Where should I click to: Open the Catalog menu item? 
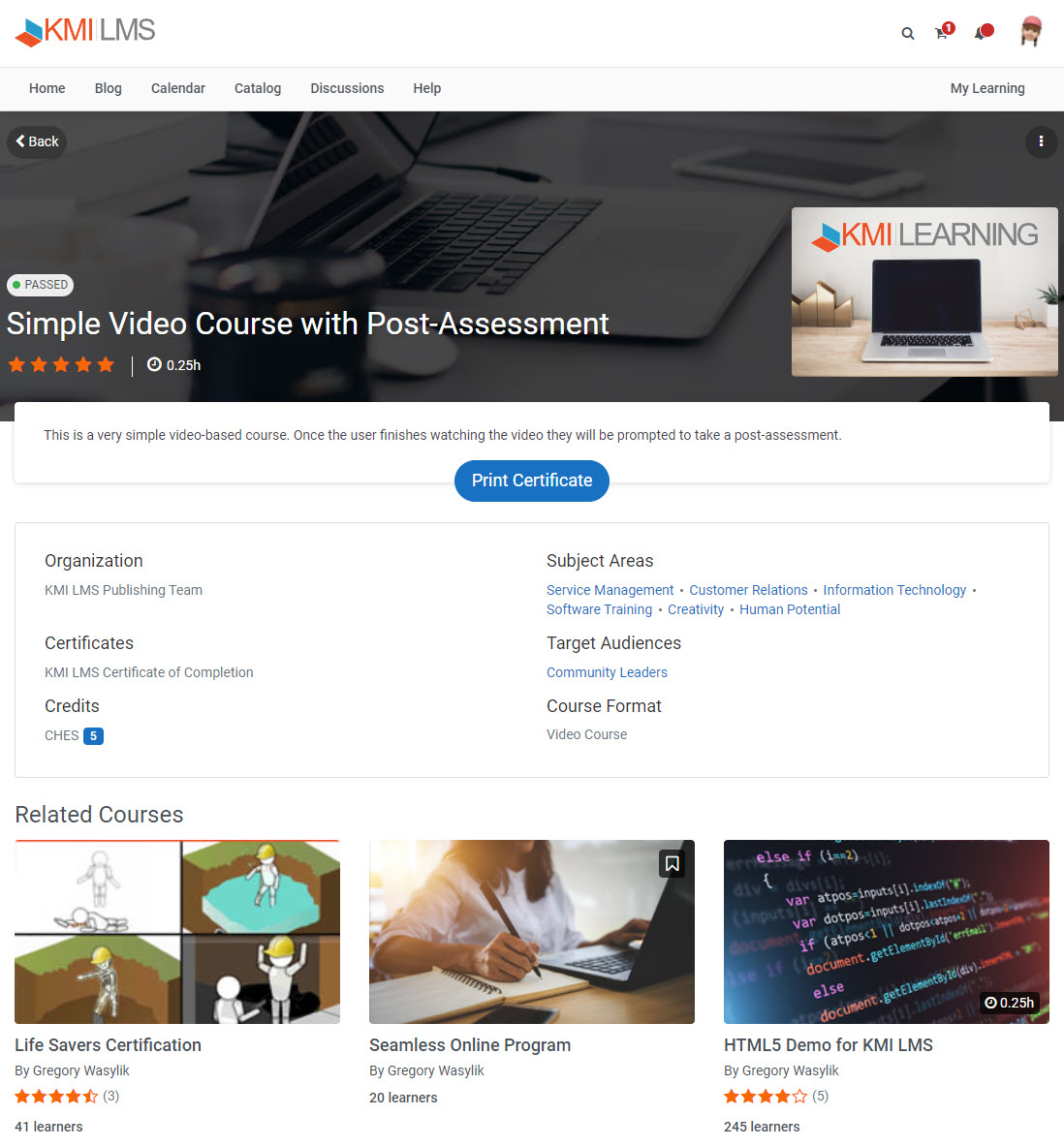pos(258,88)
